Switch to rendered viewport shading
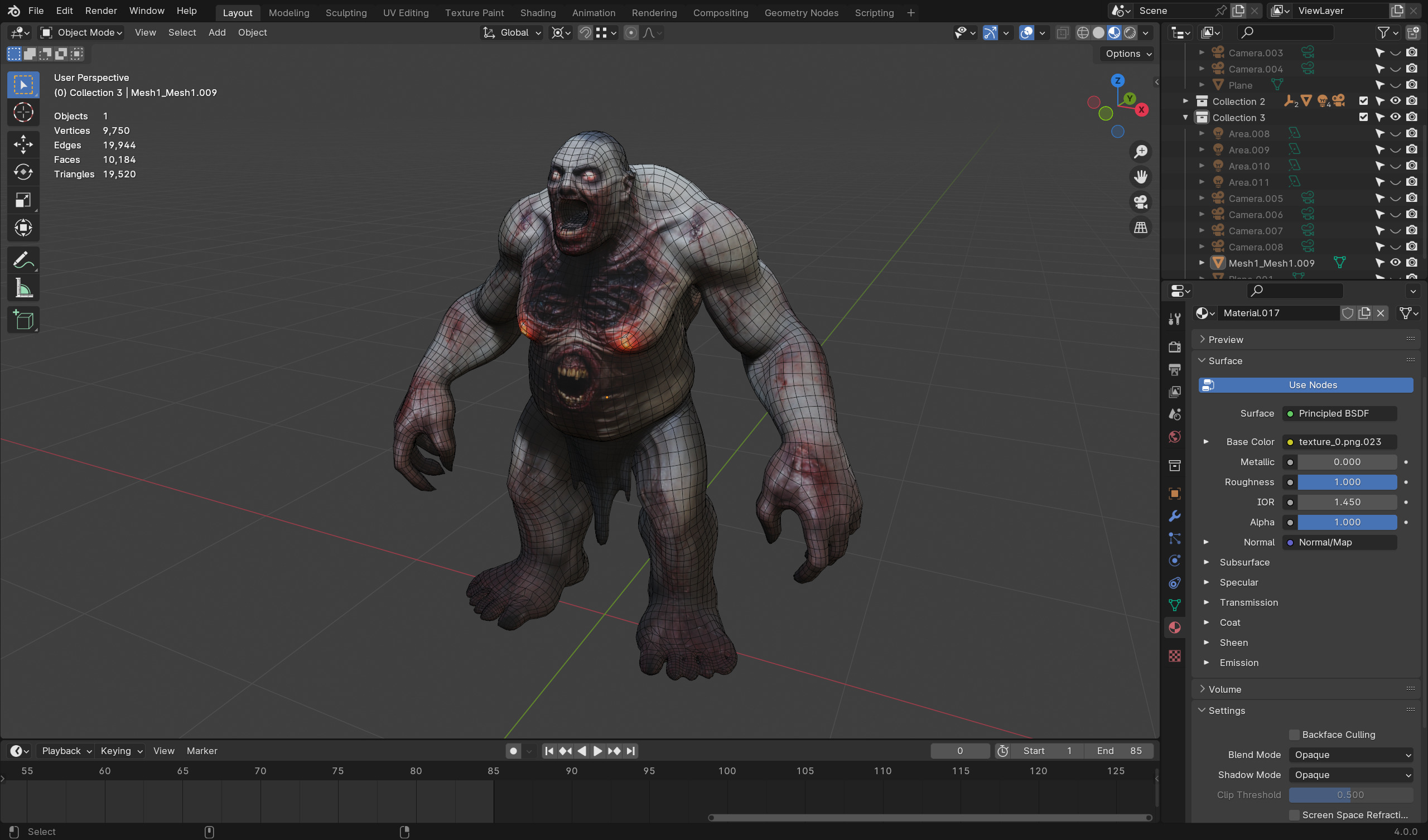The image size is (1428, 840). (1130, 33)
